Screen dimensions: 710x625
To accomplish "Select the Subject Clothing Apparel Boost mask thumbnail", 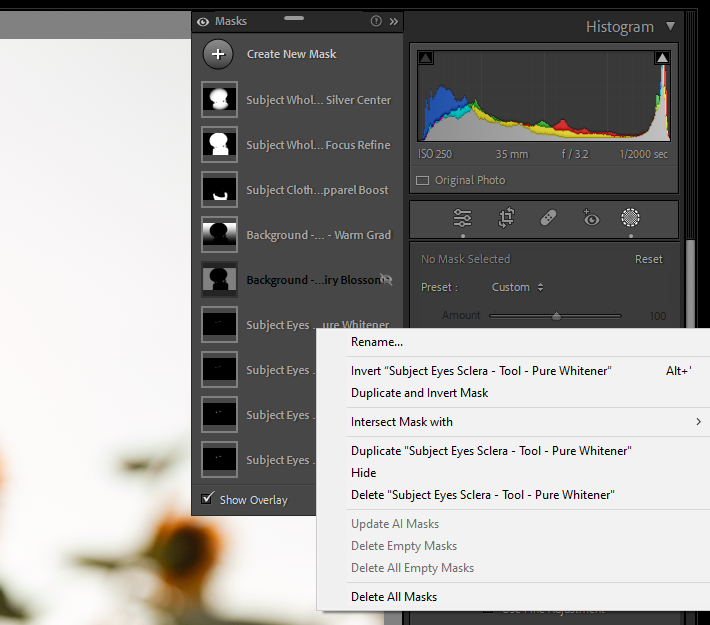I will 219,190.
